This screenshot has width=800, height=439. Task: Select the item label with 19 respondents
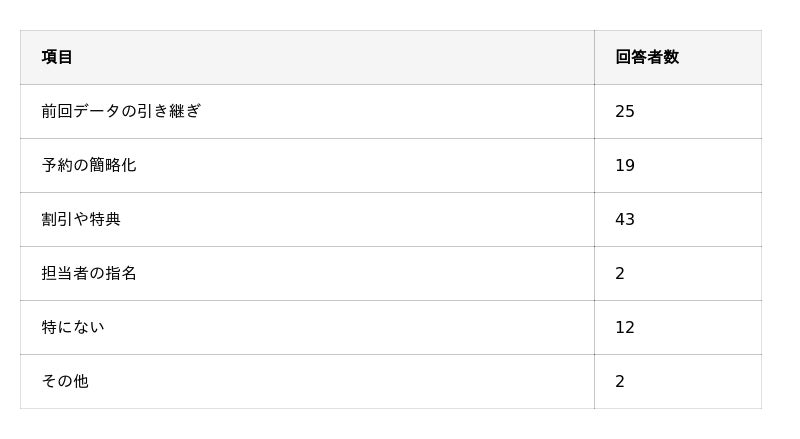89,165
